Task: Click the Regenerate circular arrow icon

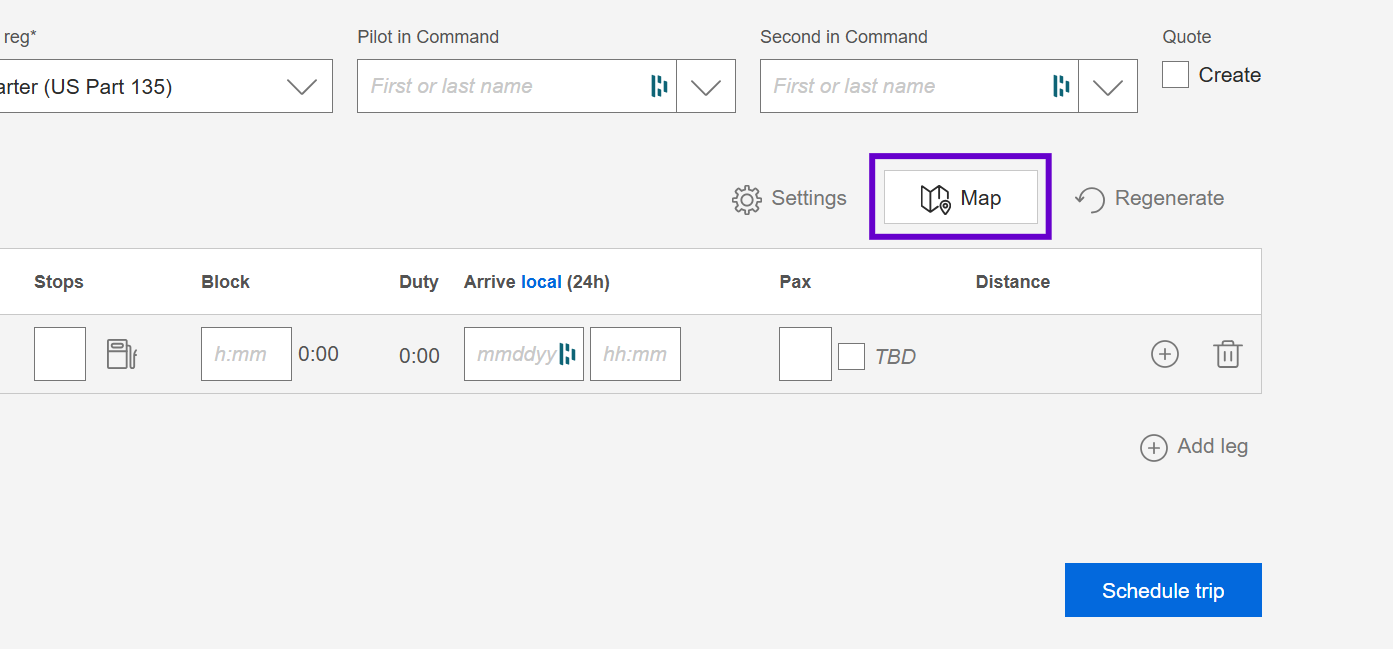Action: [1090, 199]
